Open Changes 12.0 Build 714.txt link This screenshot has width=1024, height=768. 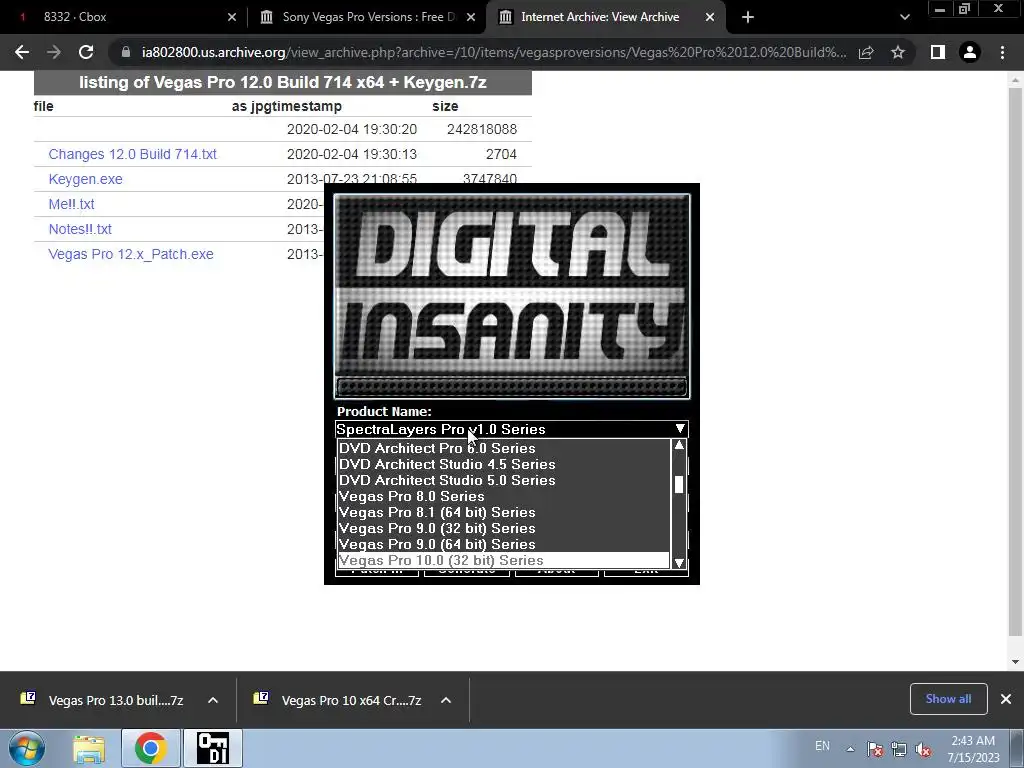tap(133, 154)
